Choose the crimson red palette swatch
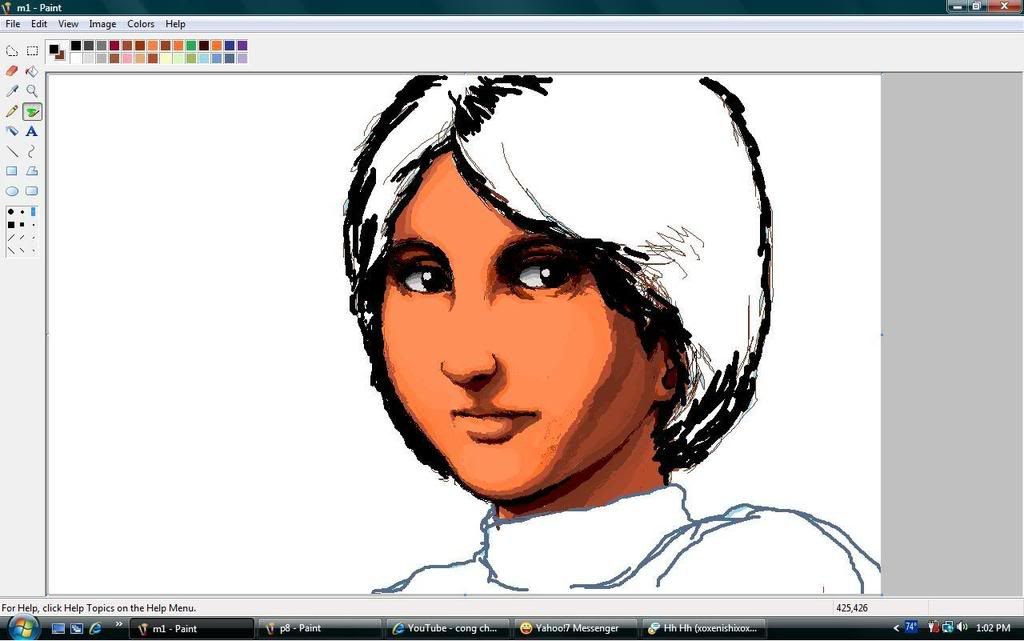Image resolution: width=1024 pixels, height=641 pixels. [114, 46]
